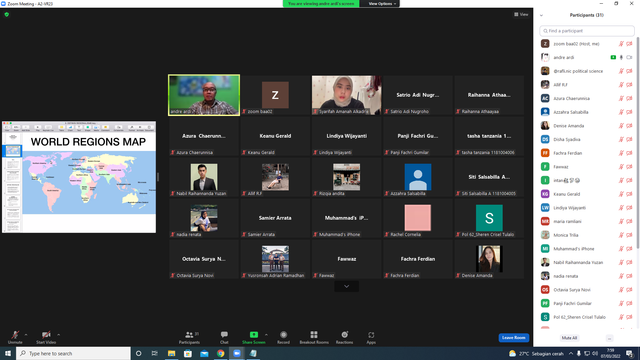The width and height of the screenshot is (640, 360).
Task: Select Rachel Cornelia pink avatar tile
Action: (418, 218)
